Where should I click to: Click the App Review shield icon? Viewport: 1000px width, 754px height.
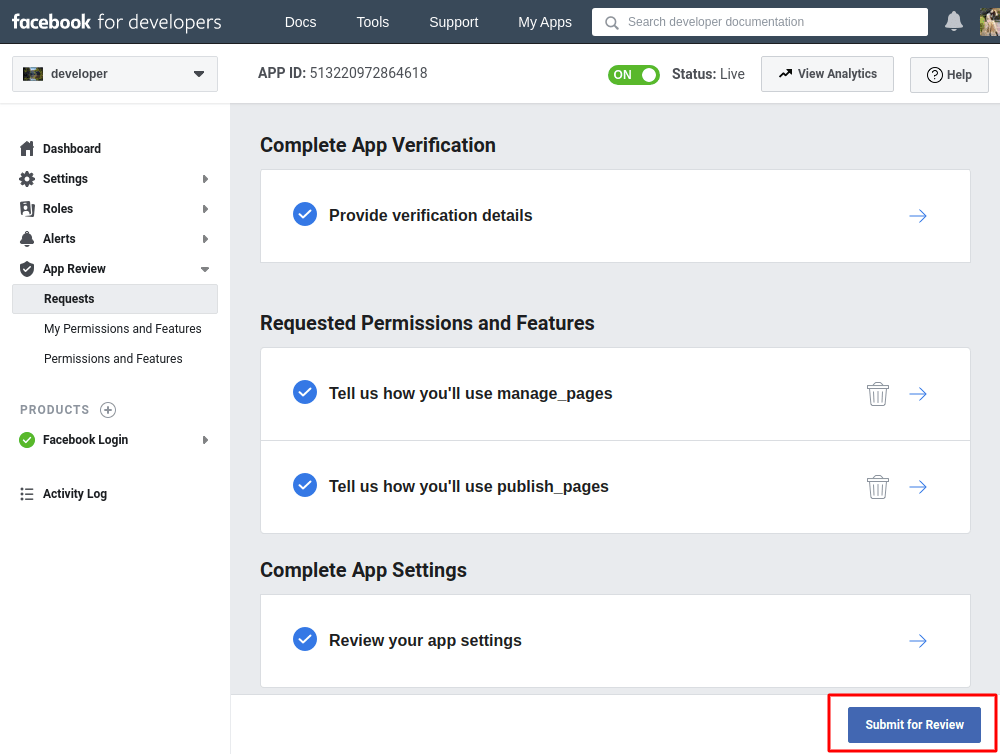click(x=27, y=269)
